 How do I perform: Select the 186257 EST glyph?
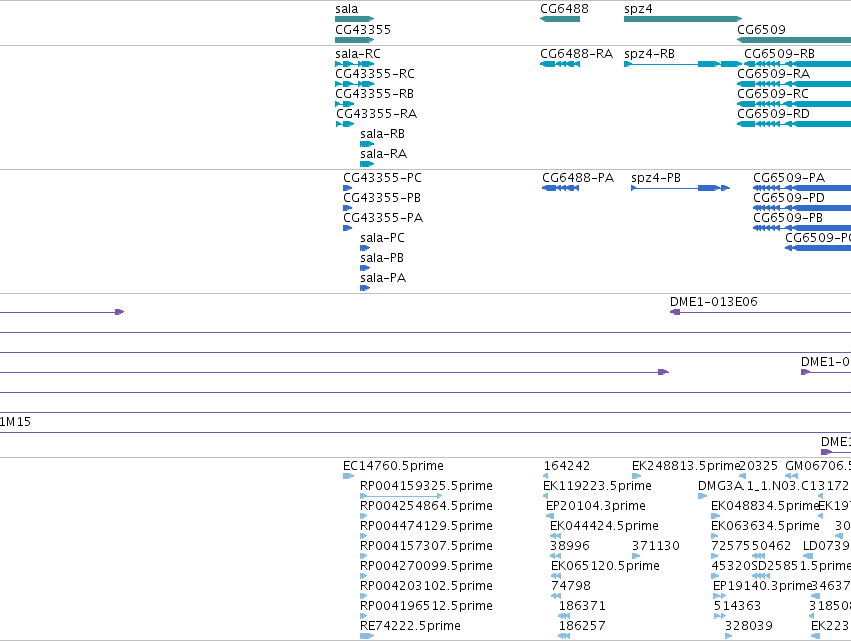click(564, 636)
